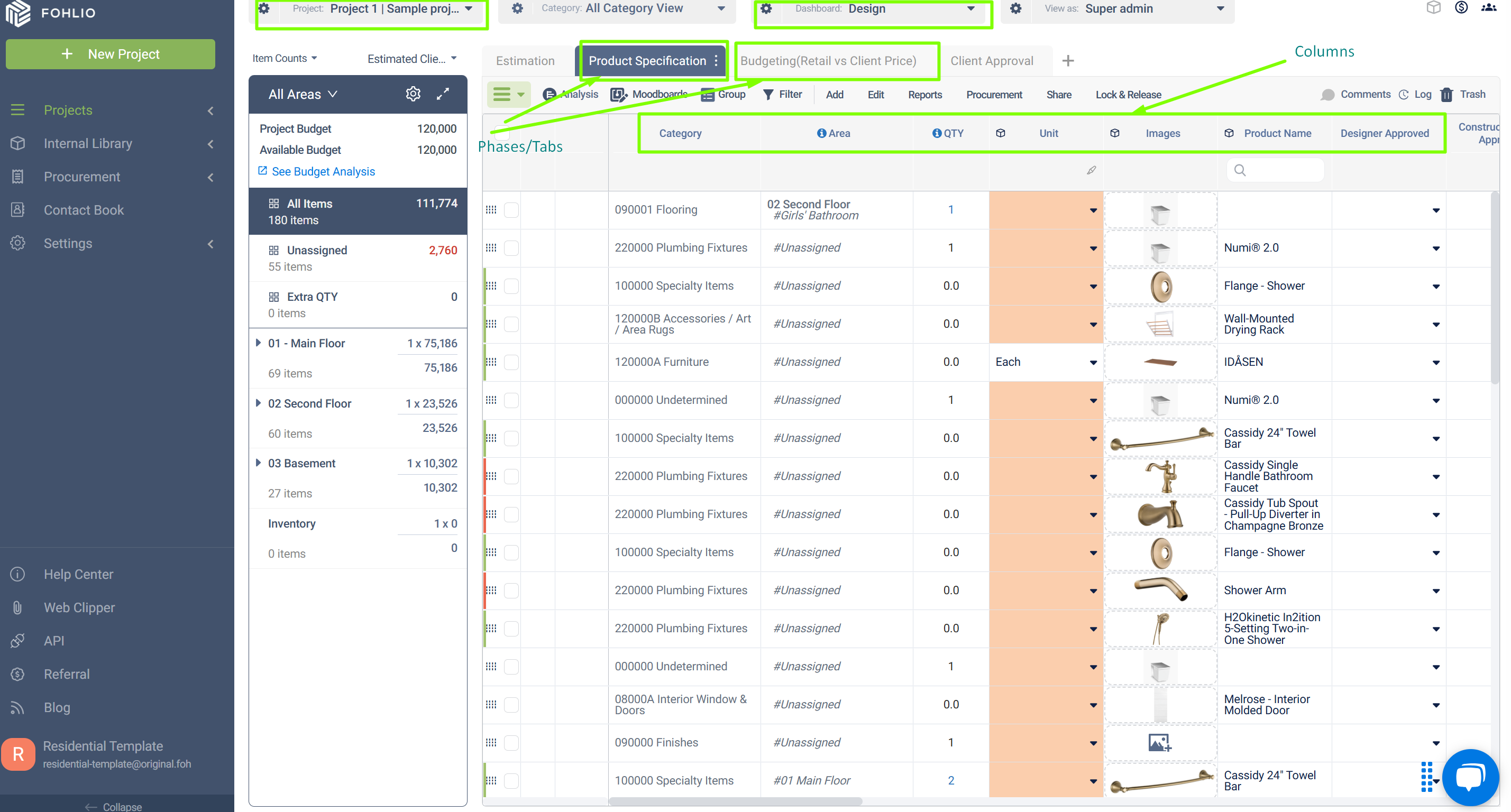Open the Moodboards tool

point(649,94)
